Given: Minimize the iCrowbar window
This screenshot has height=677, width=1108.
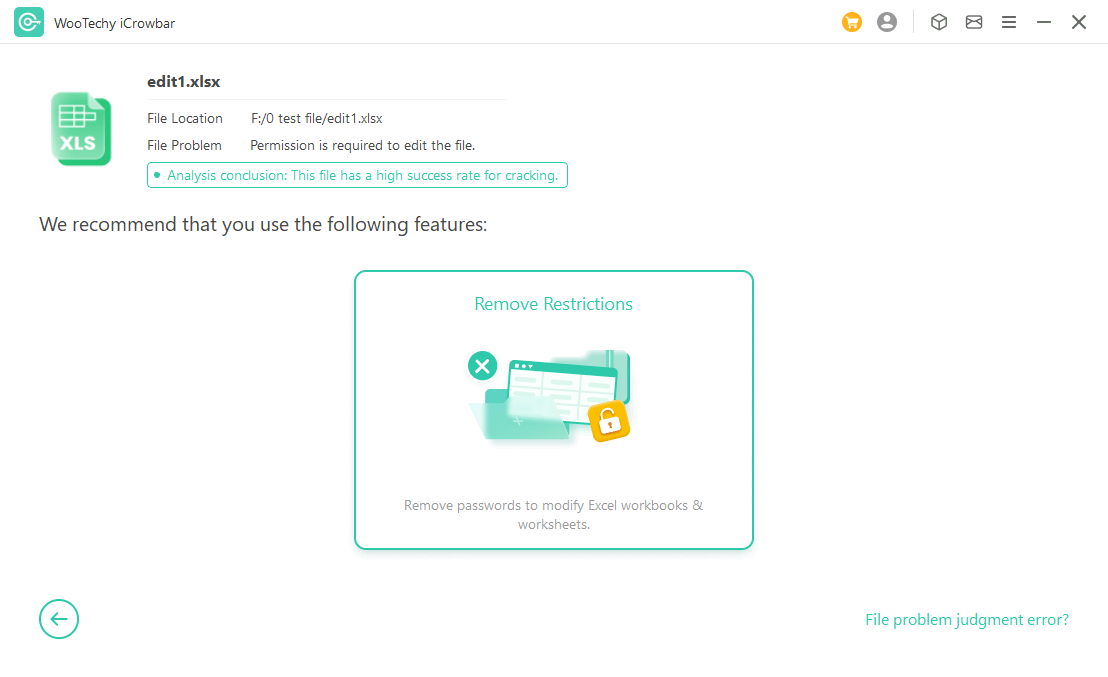Looking at the screenshot, I should pos(1044,22).
